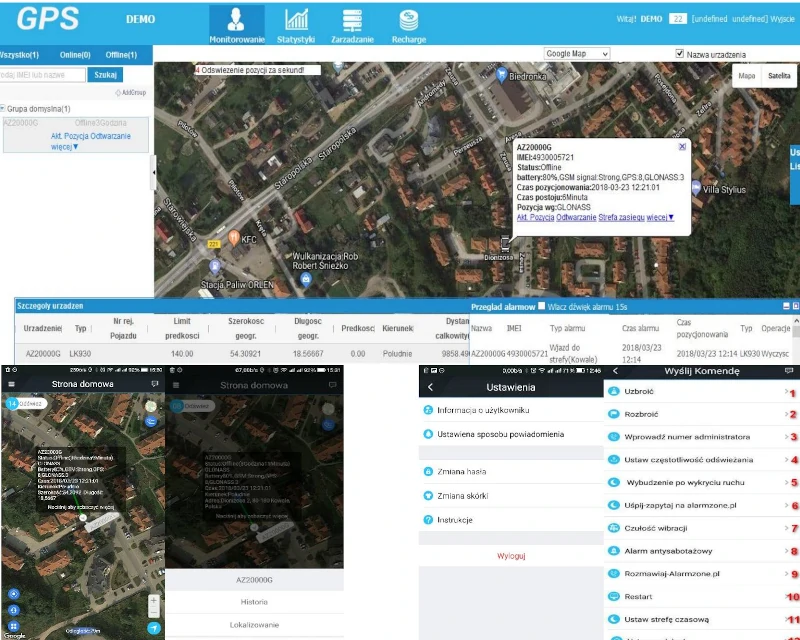The height and width of the screenshot is (640, 800).
Task: Click the IMEI or name search field
Action: [x=42, y=75]
